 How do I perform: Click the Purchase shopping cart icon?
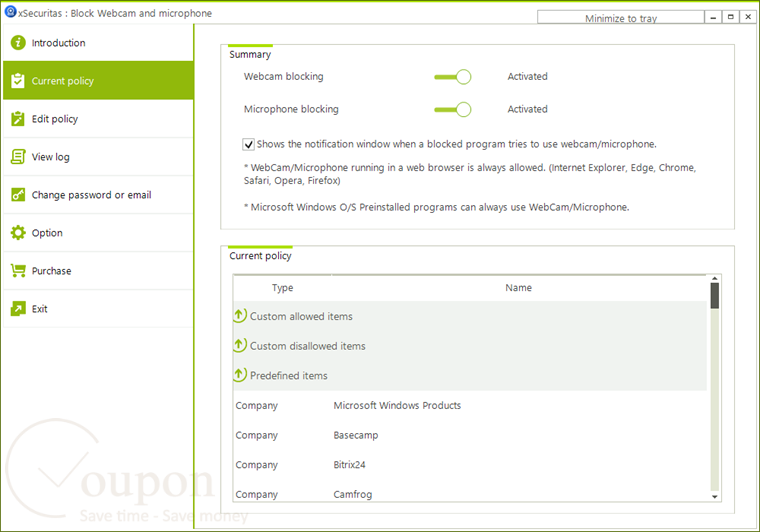click(x=18, y=270)
